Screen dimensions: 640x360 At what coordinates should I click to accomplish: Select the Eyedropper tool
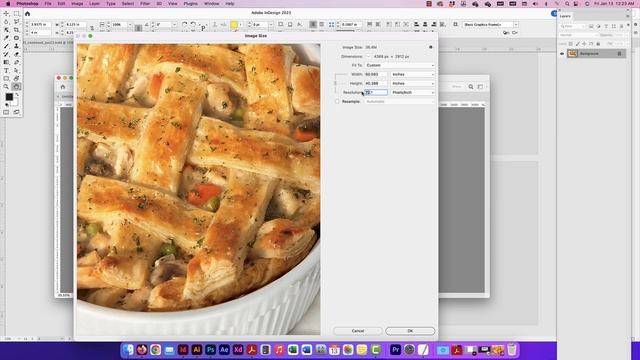pos(6,38)
